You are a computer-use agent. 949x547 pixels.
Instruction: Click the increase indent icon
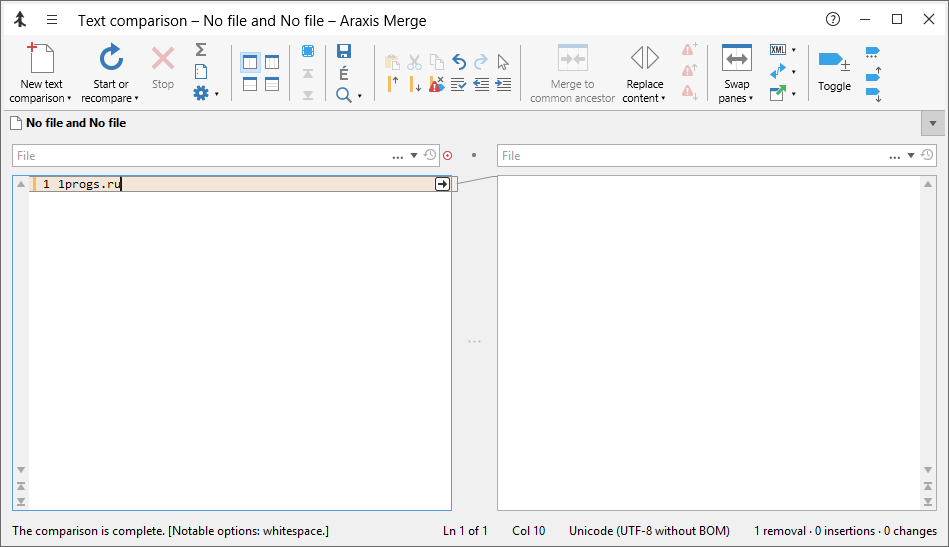coord(503,84)
